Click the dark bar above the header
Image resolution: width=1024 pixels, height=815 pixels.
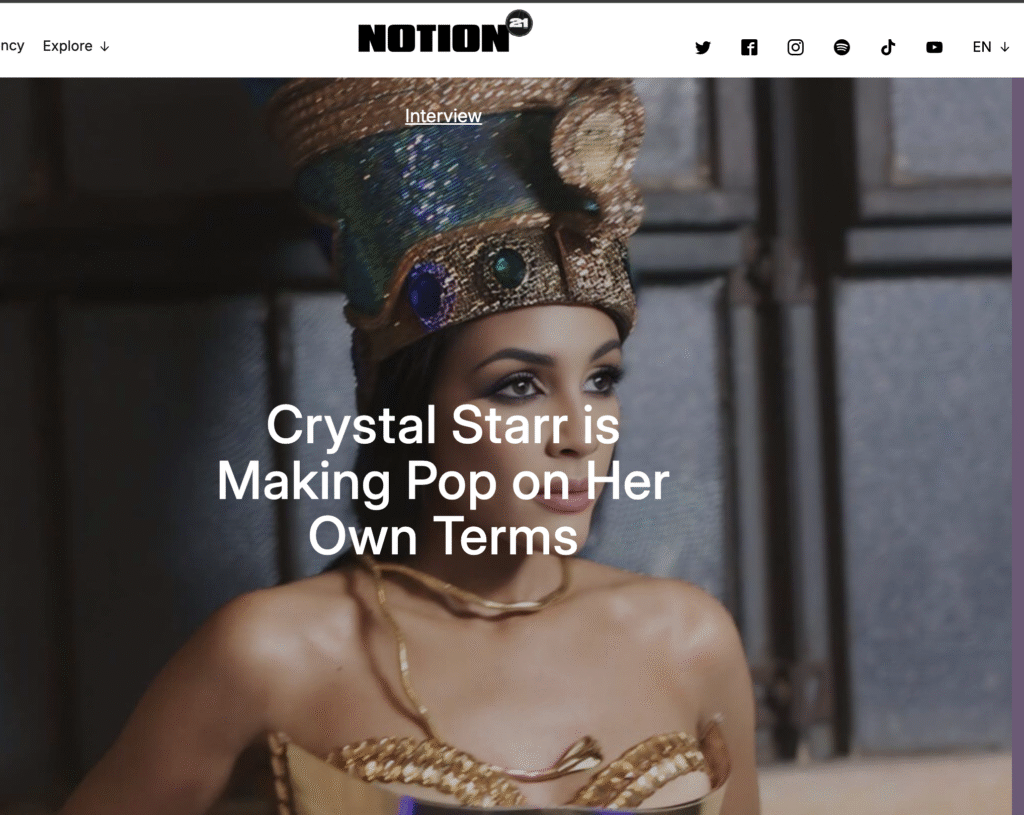click(x=512, y=1)
